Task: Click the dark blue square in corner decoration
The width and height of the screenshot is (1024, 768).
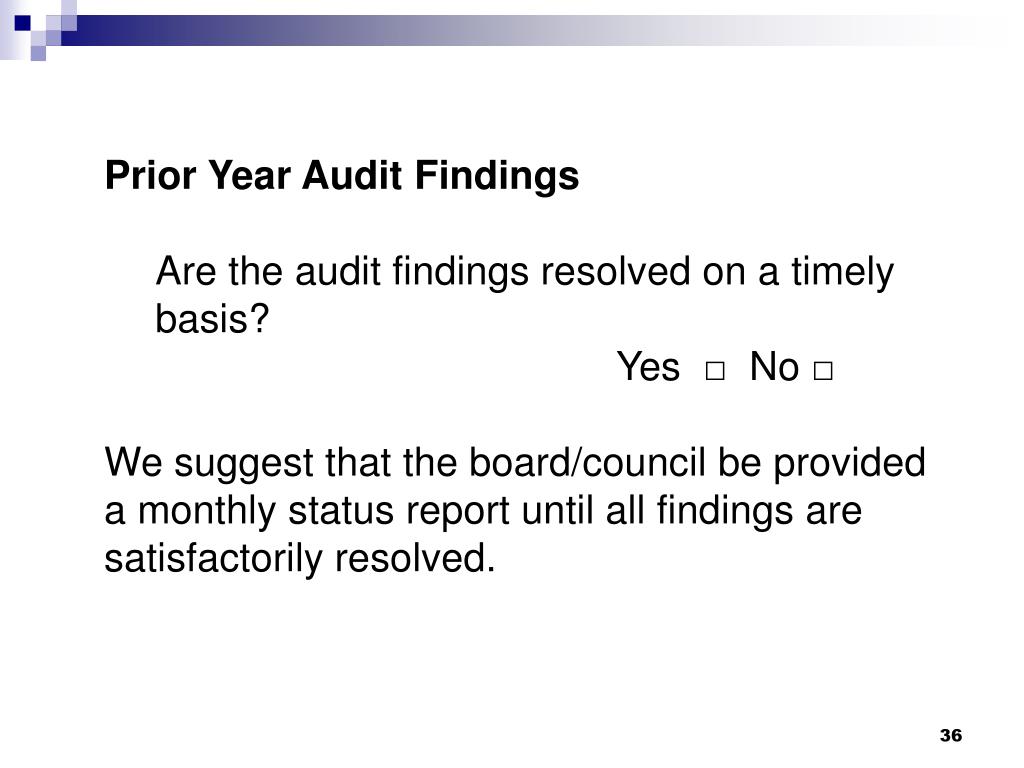Action: pyautogui.click(x=23, y=23)
